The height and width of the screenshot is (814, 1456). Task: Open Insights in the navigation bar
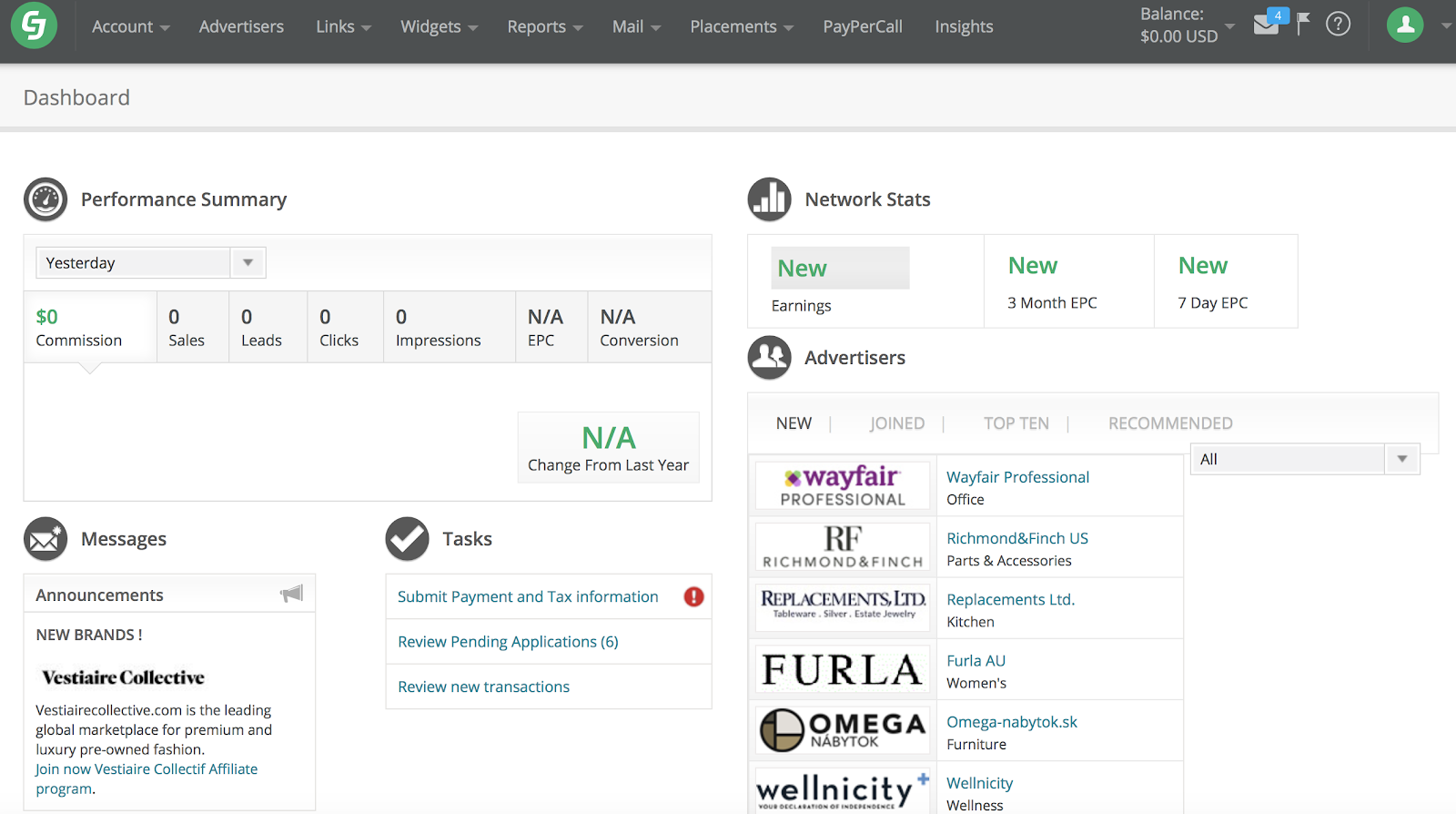click(964, 26)
